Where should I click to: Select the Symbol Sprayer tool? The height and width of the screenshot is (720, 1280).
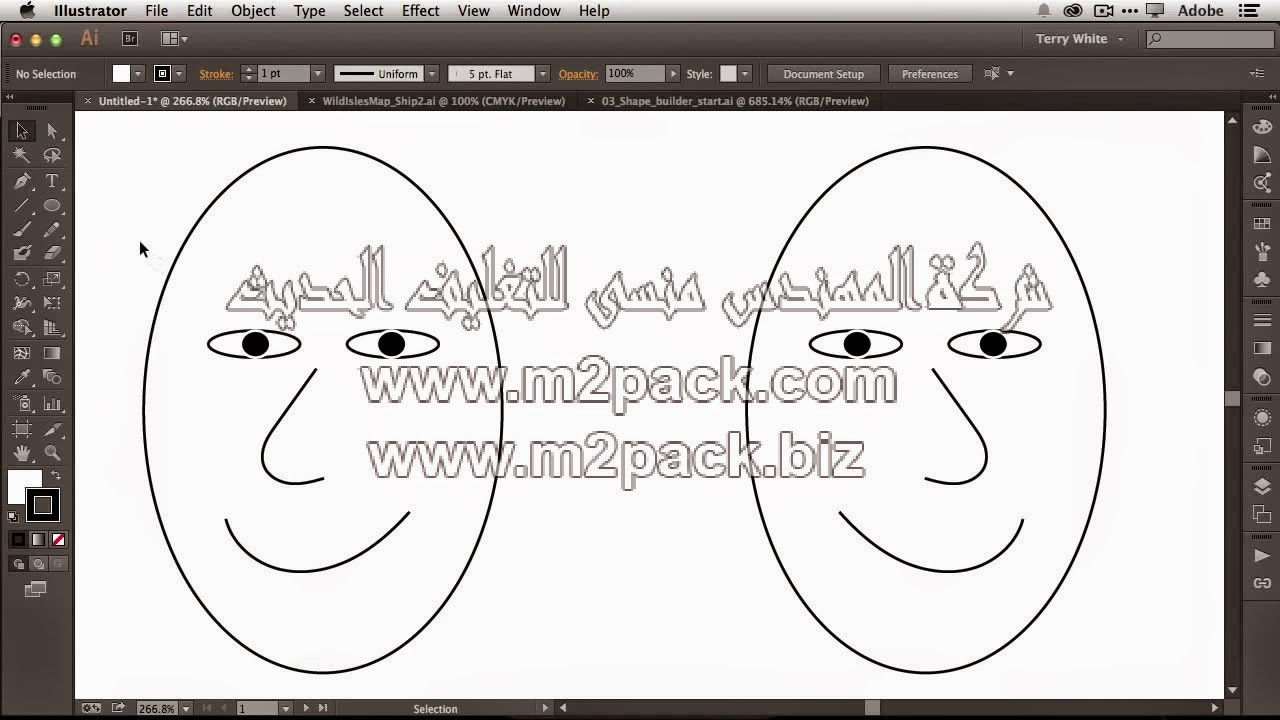(21, 403)
